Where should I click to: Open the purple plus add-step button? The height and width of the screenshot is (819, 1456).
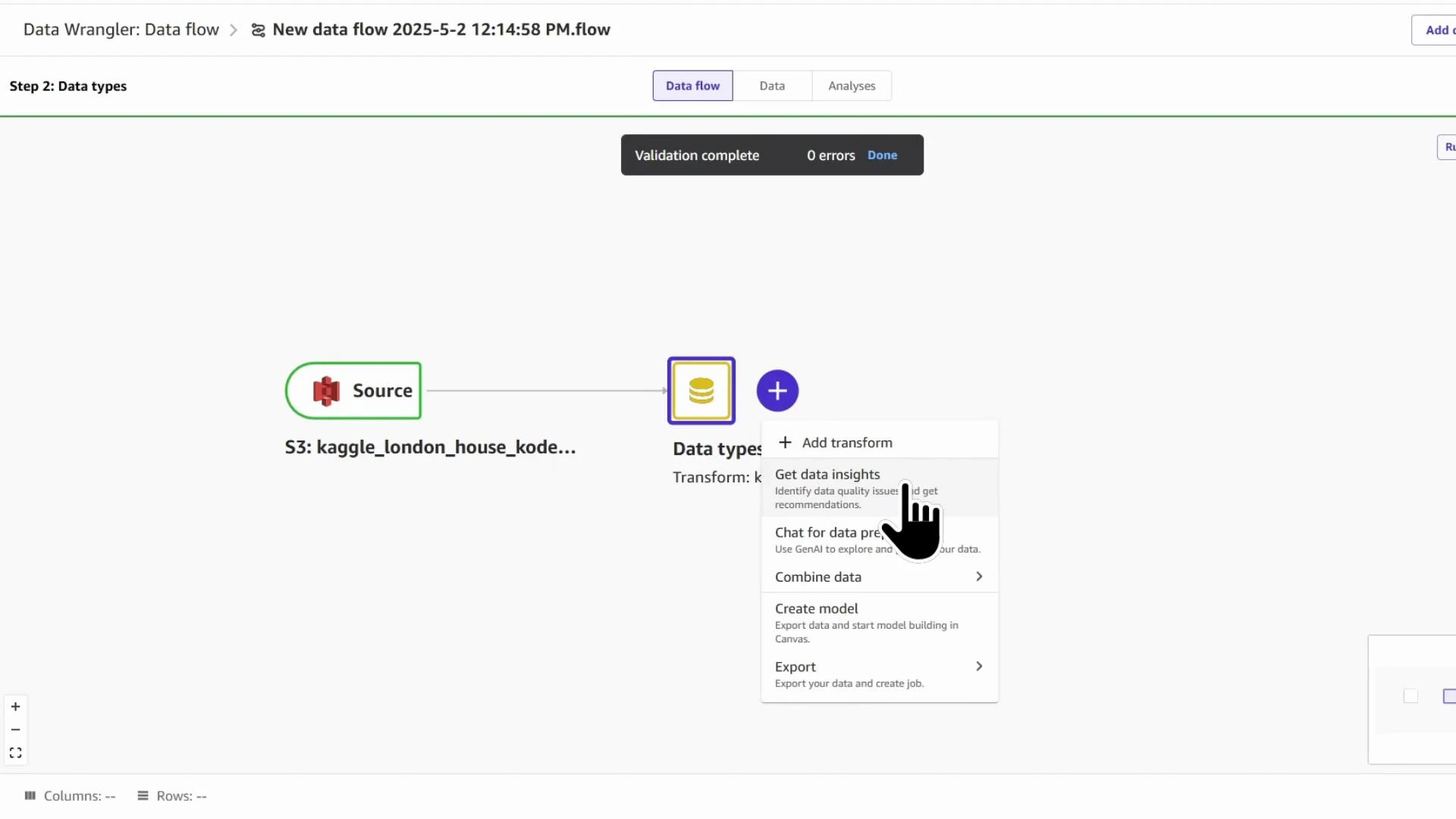(777, 391)
